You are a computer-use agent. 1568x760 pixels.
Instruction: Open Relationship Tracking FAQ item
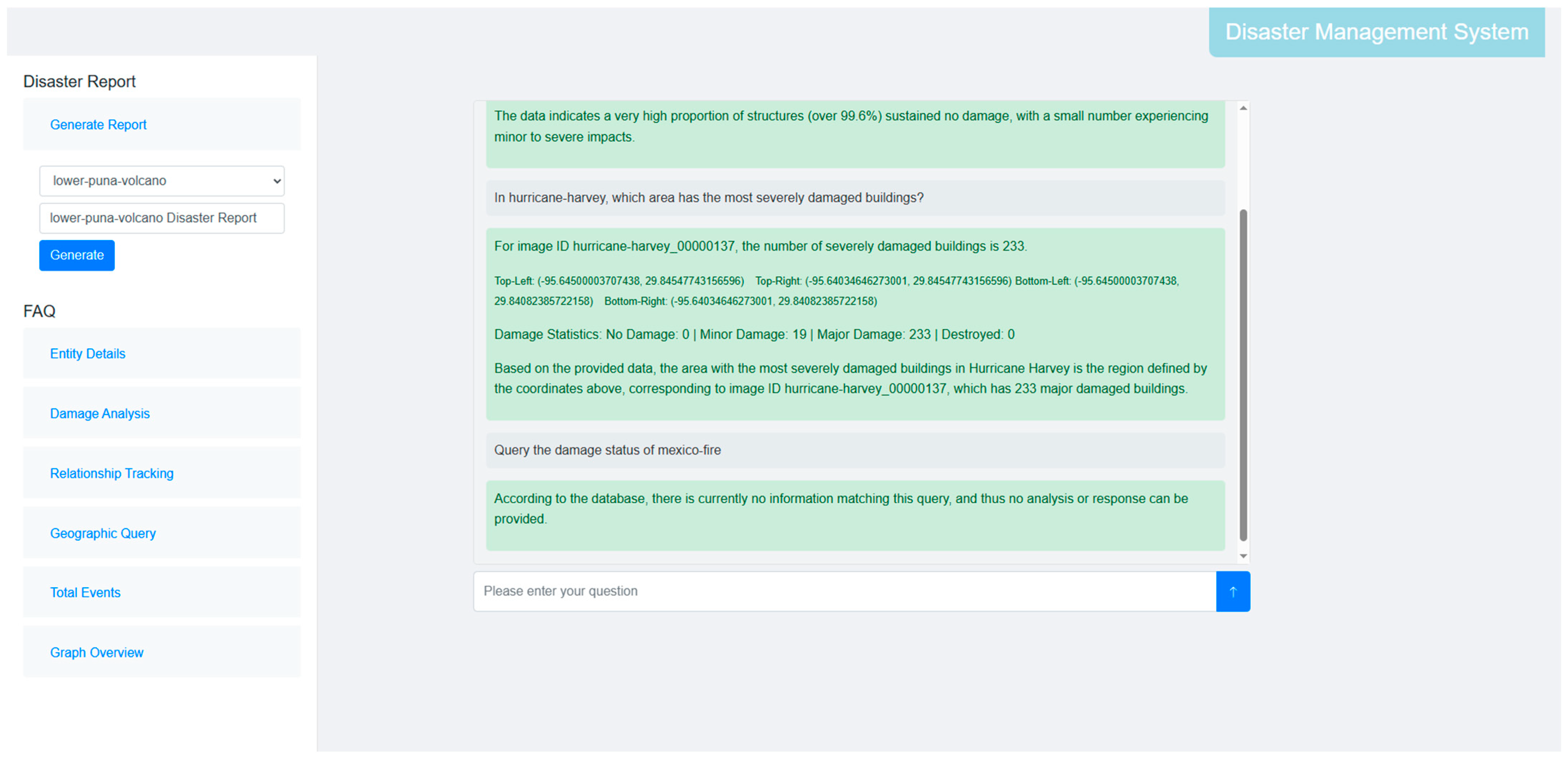click(x=111, y=473)
